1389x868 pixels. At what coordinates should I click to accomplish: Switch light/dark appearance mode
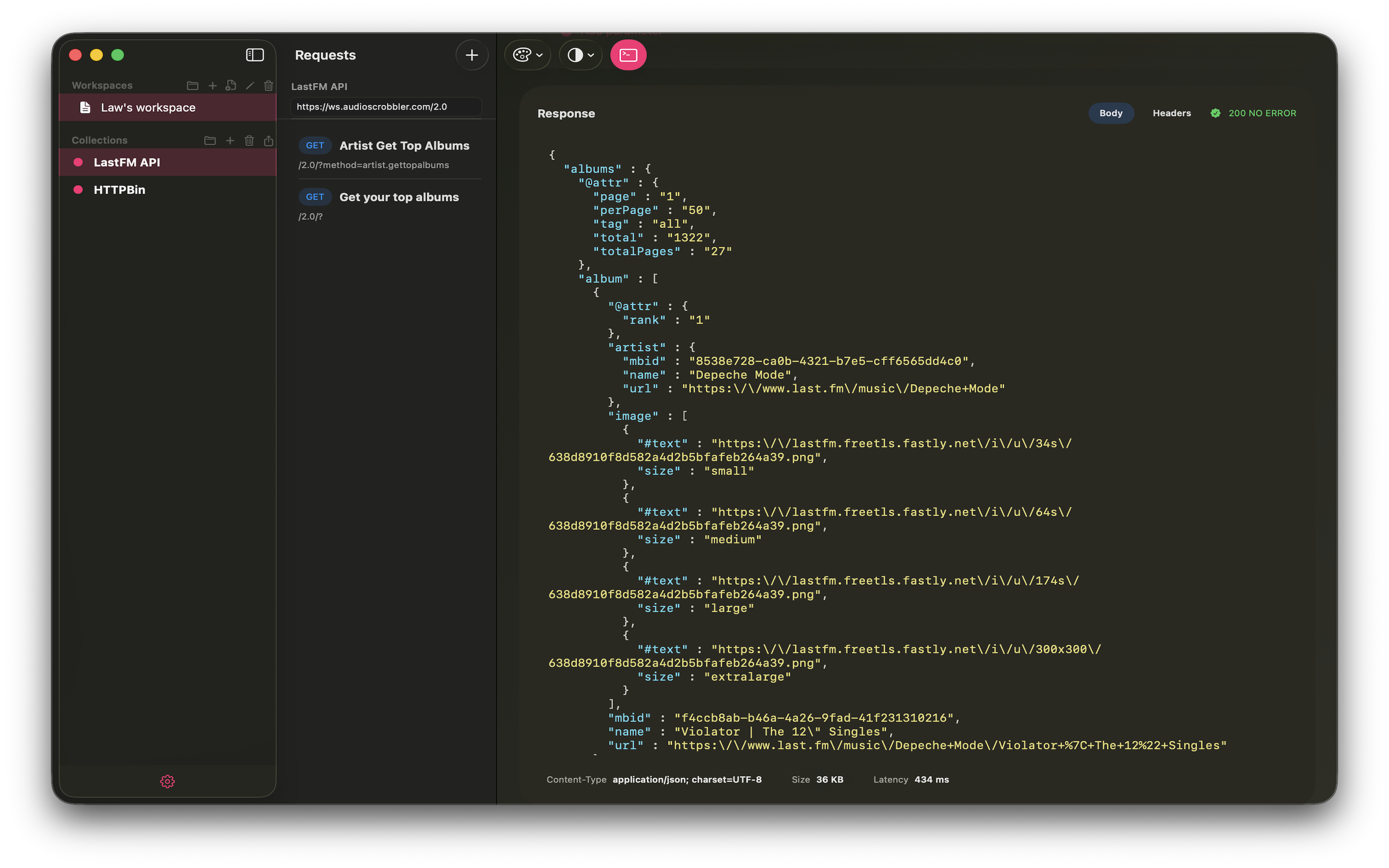(x=576, y=54)
